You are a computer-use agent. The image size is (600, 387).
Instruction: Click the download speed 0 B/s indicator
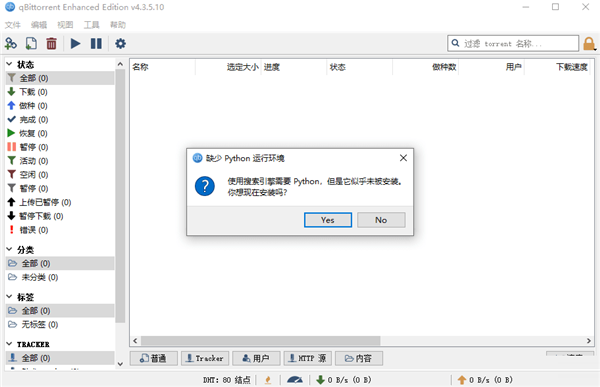(x=344, y=380)
